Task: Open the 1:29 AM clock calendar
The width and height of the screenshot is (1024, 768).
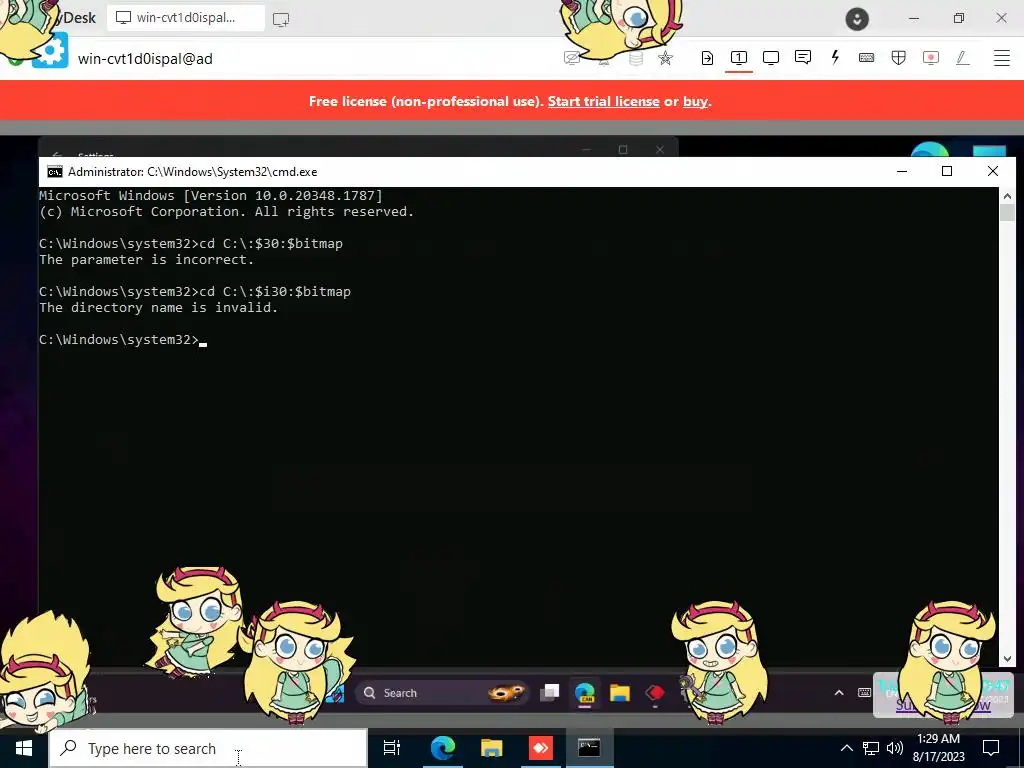Action: [938, 748]
